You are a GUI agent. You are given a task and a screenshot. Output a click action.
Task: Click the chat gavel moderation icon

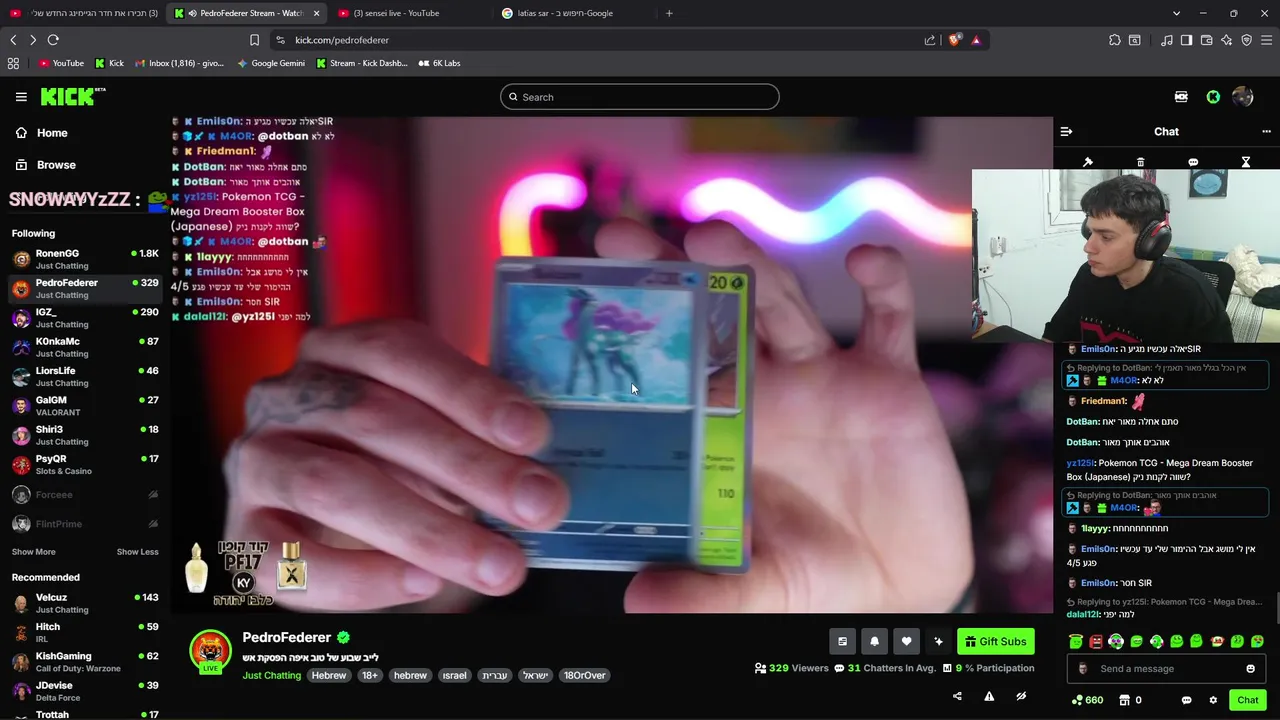[1088, 162]
